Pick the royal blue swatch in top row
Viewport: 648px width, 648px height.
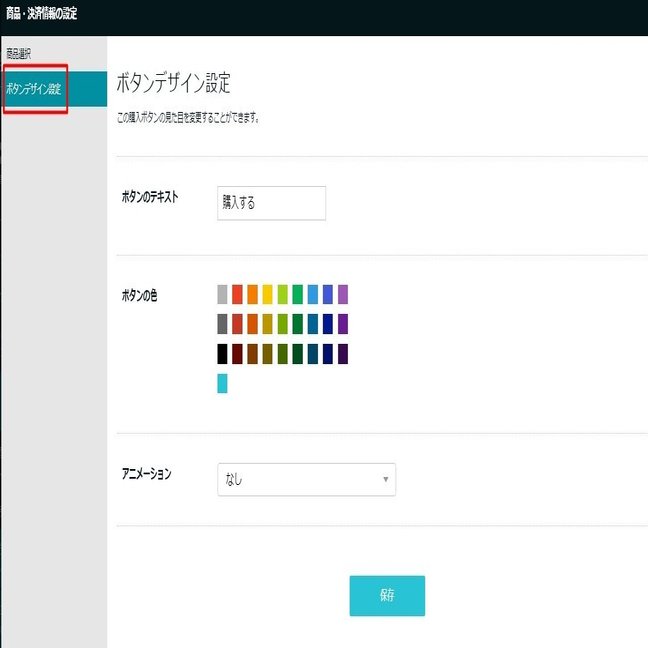(328, 294)
